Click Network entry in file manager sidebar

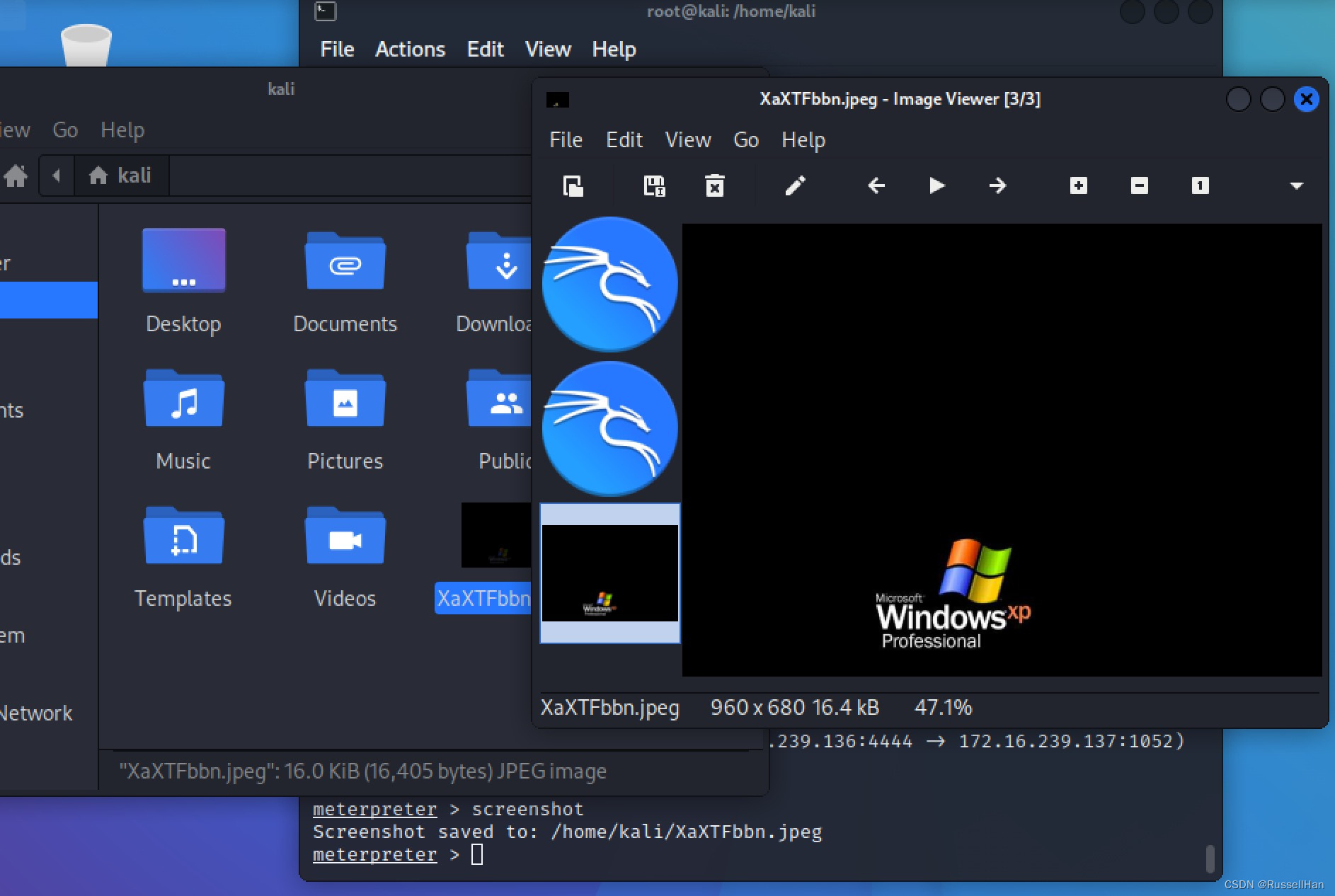[36, 713]
